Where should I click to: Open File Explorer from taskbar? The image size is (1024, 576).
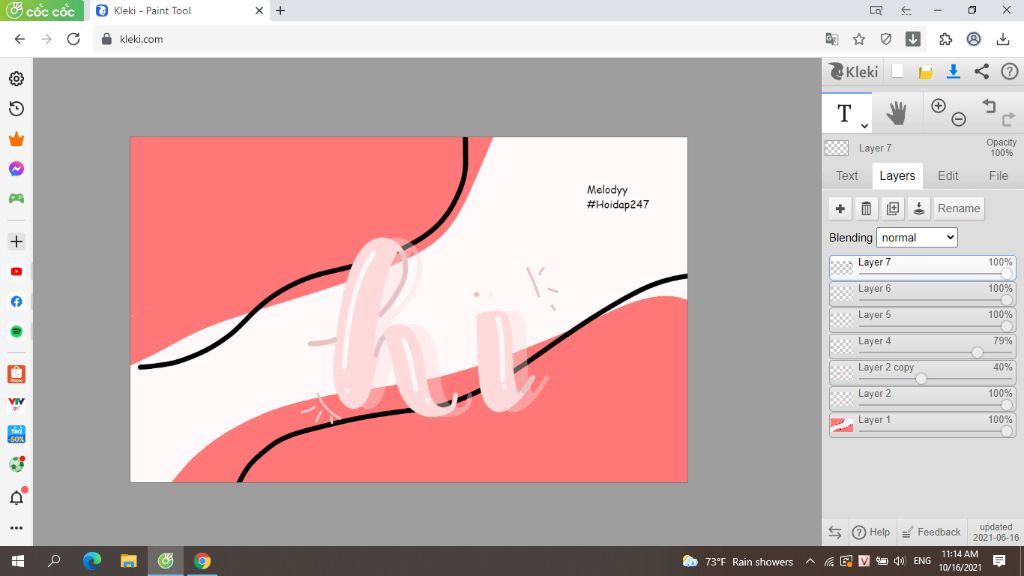129,561
